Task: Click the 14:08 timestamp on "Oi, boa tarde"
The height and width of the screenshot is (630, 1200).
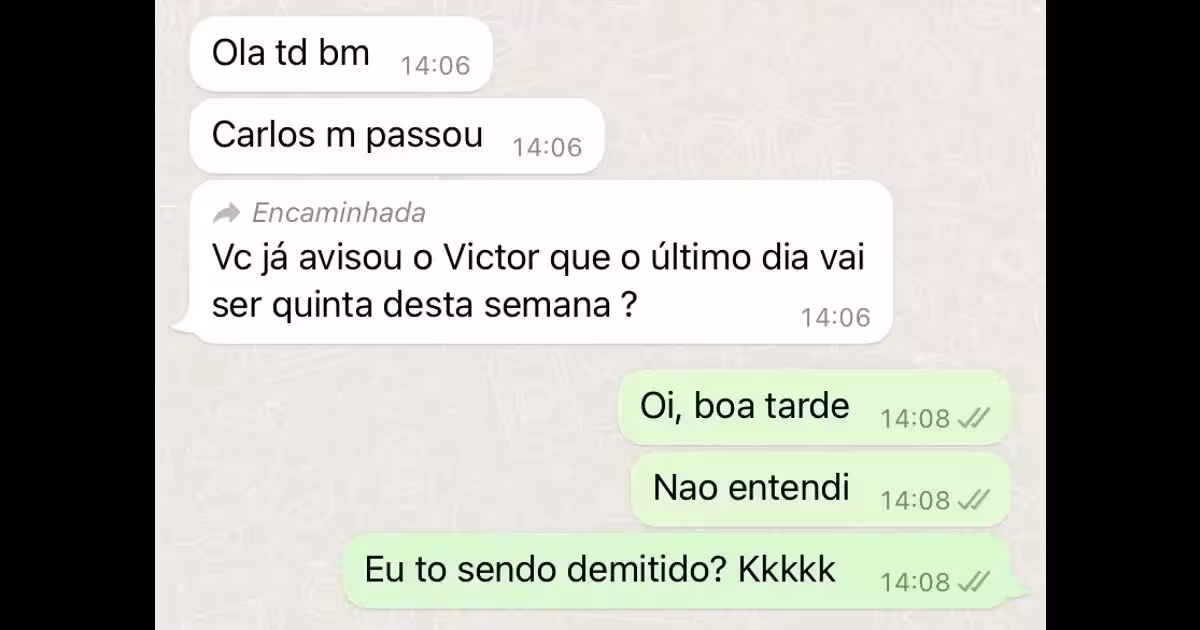Action: click(x=915, y=418)
